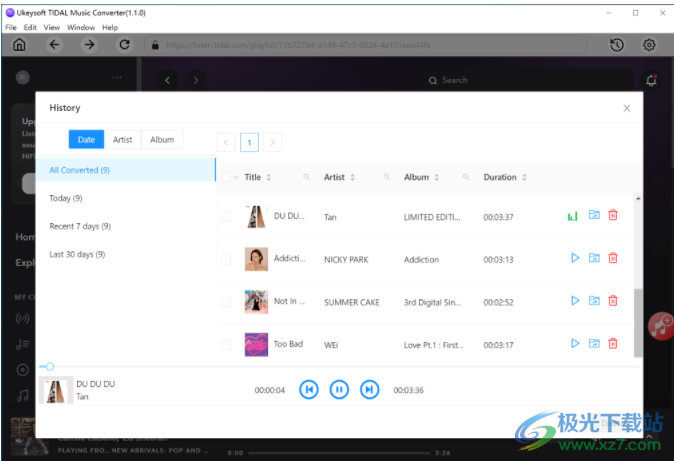
Task: Click the history list vertical scrollbar
Action: pyautogui.click(x=638, y=323)
